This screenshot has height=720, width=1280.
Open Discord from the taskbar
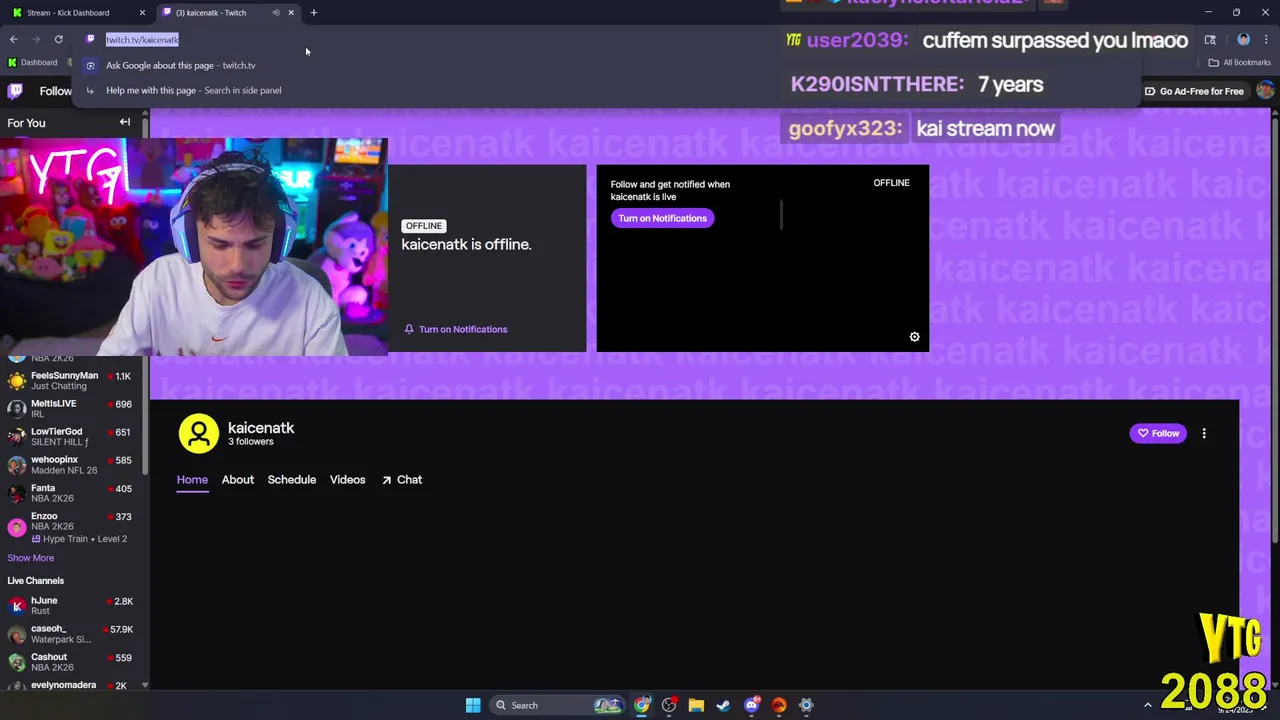tap(751, 705)
